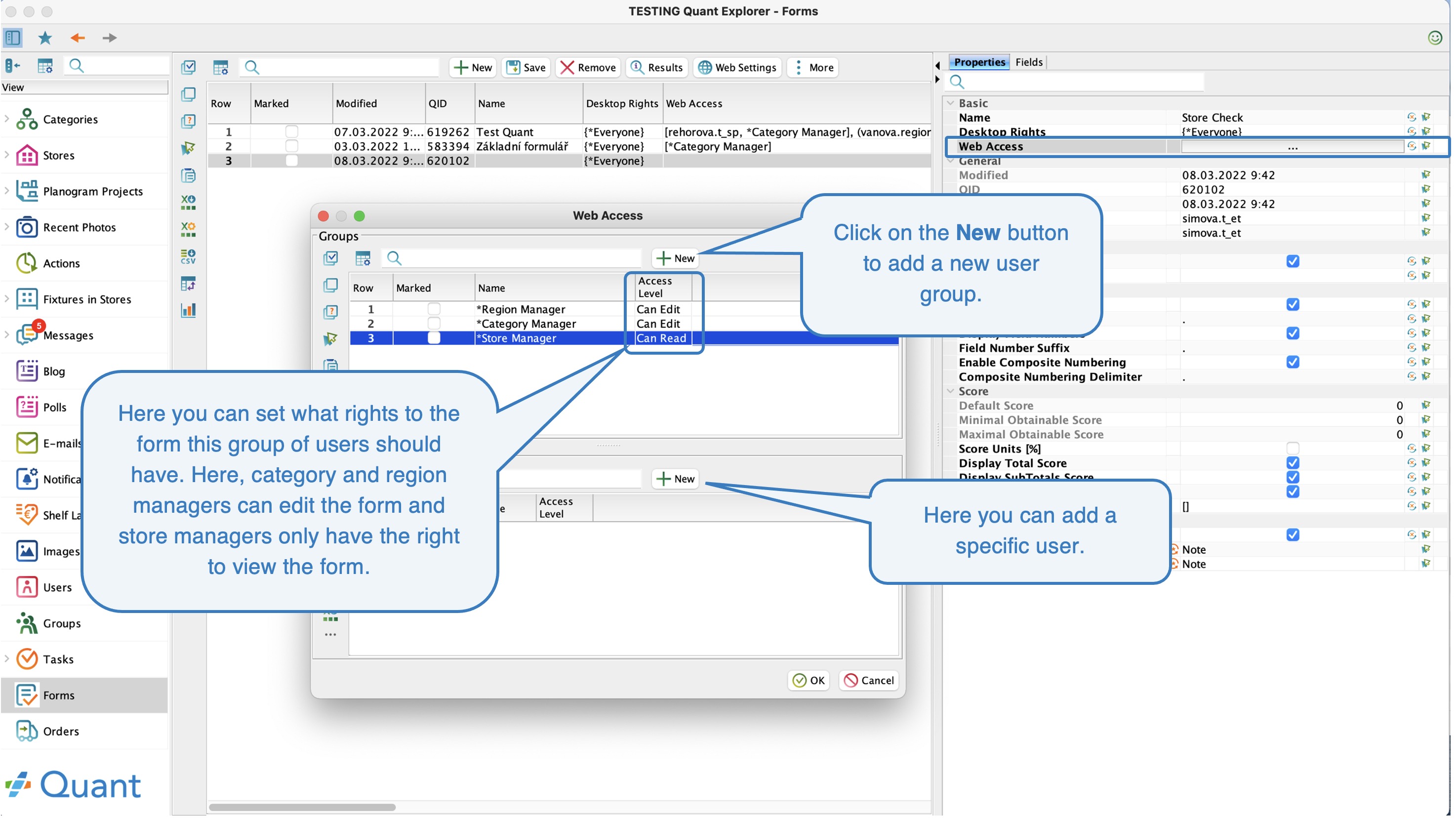Open Tasks in the sidebar
The image size is (1456, 818).
coord(58,660)
